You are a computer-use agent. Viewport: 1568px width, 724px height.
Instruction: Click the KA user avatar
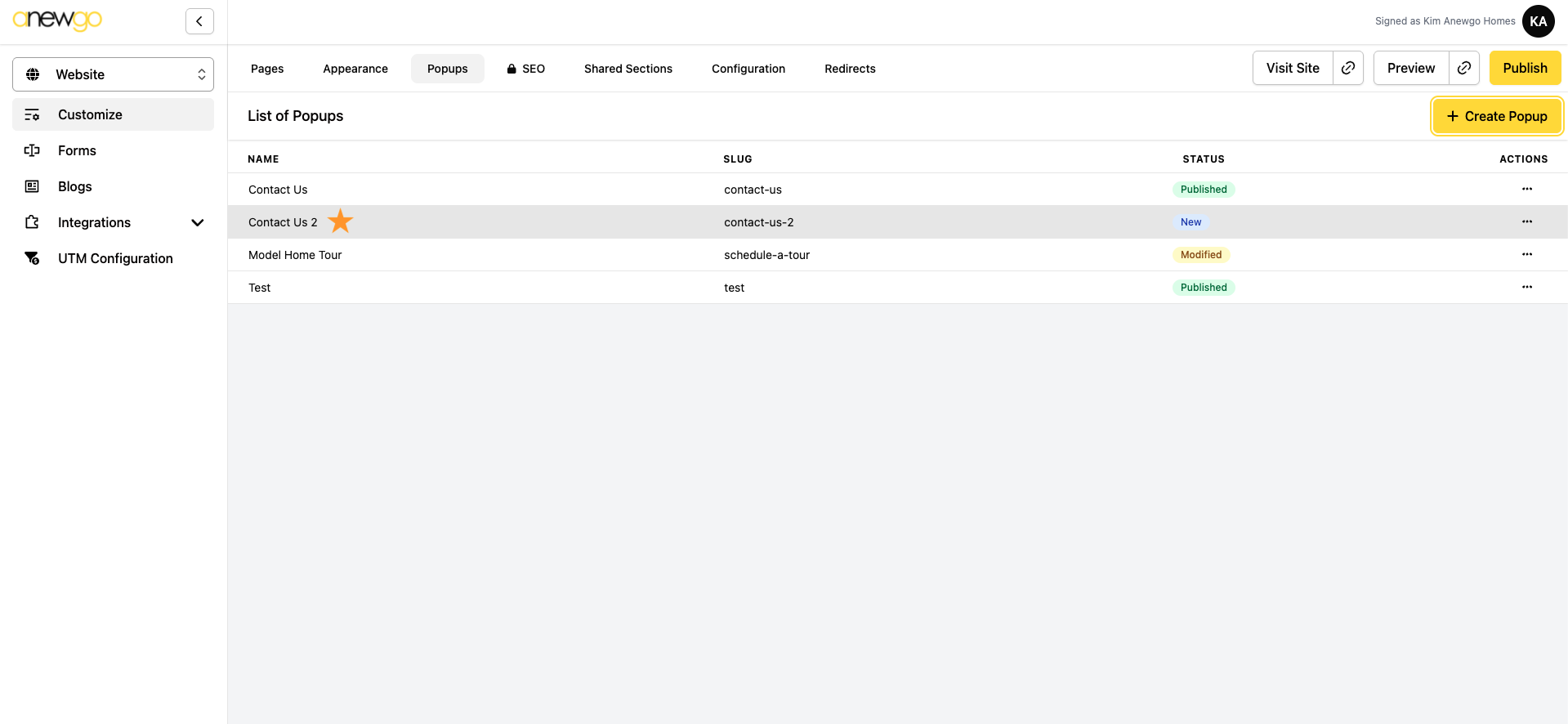1538,21
